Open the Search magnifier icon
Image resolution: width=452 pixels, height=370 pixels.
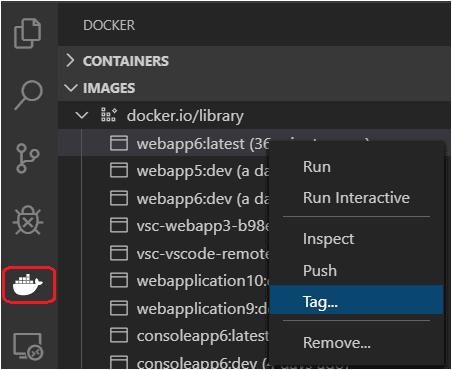pyautogui.click(x=28, y=95)
